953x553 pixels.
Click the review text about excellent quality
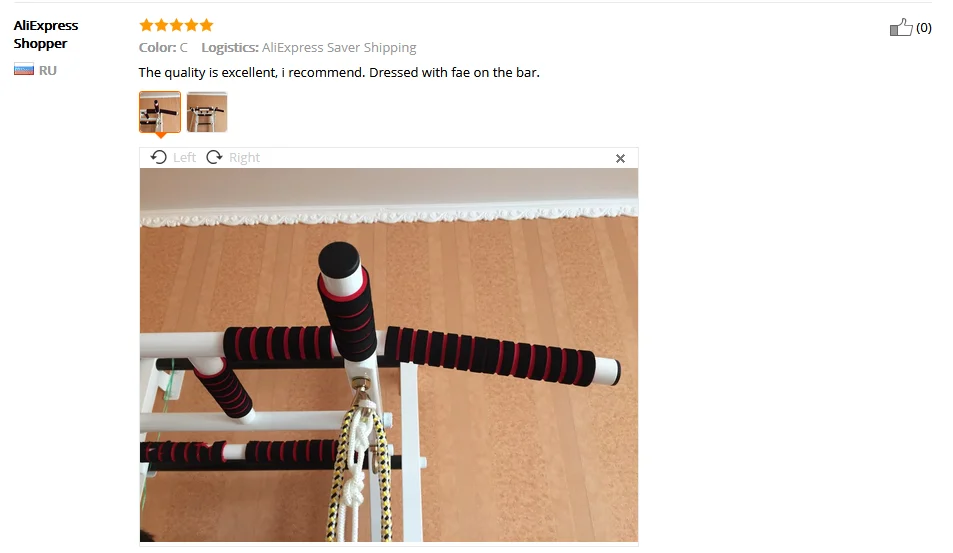(339, 72)
